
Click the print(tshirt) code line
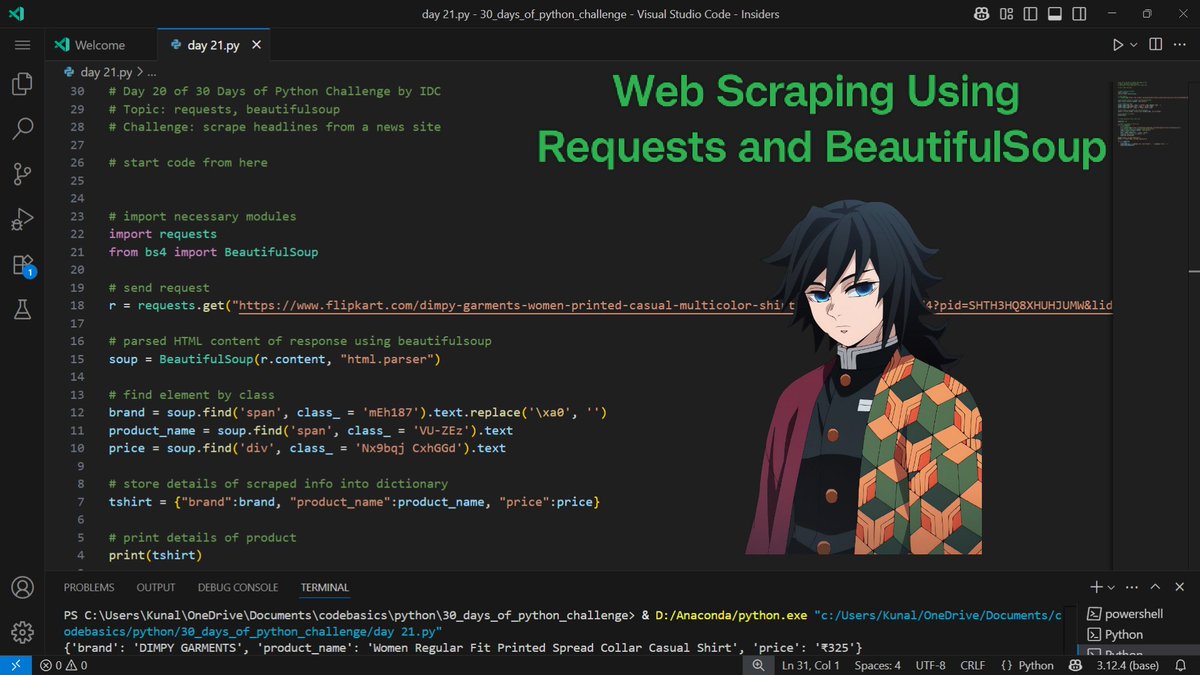[x=155, y=555]
